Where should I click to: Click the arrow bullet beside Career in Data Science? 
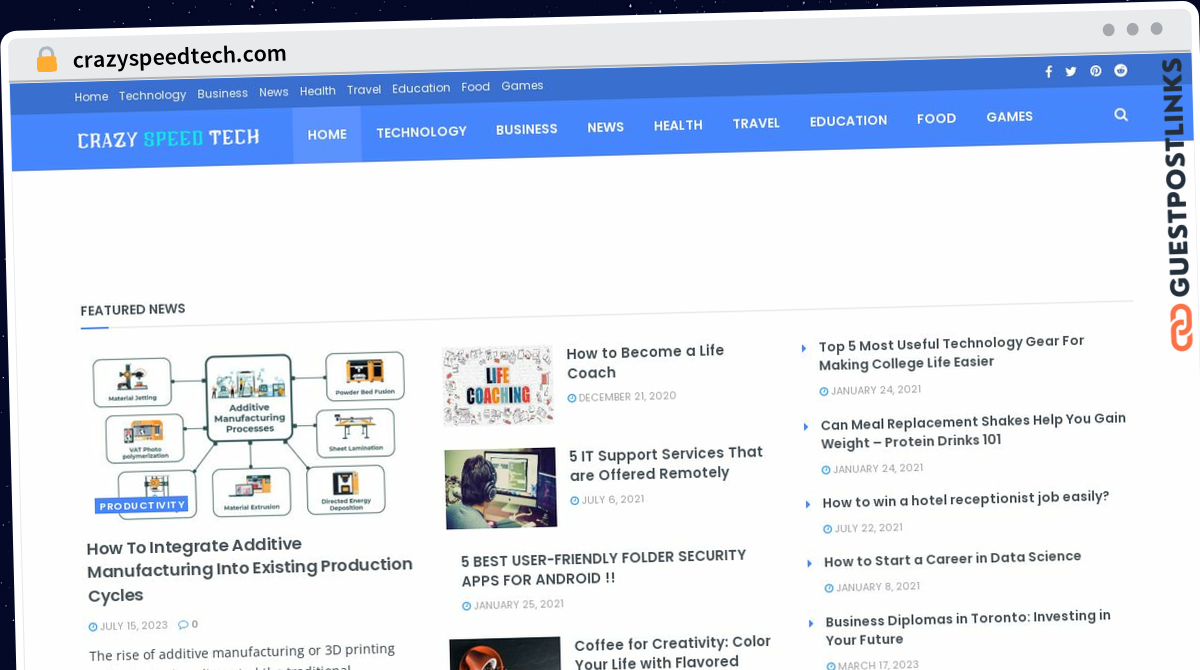point(810,563)
